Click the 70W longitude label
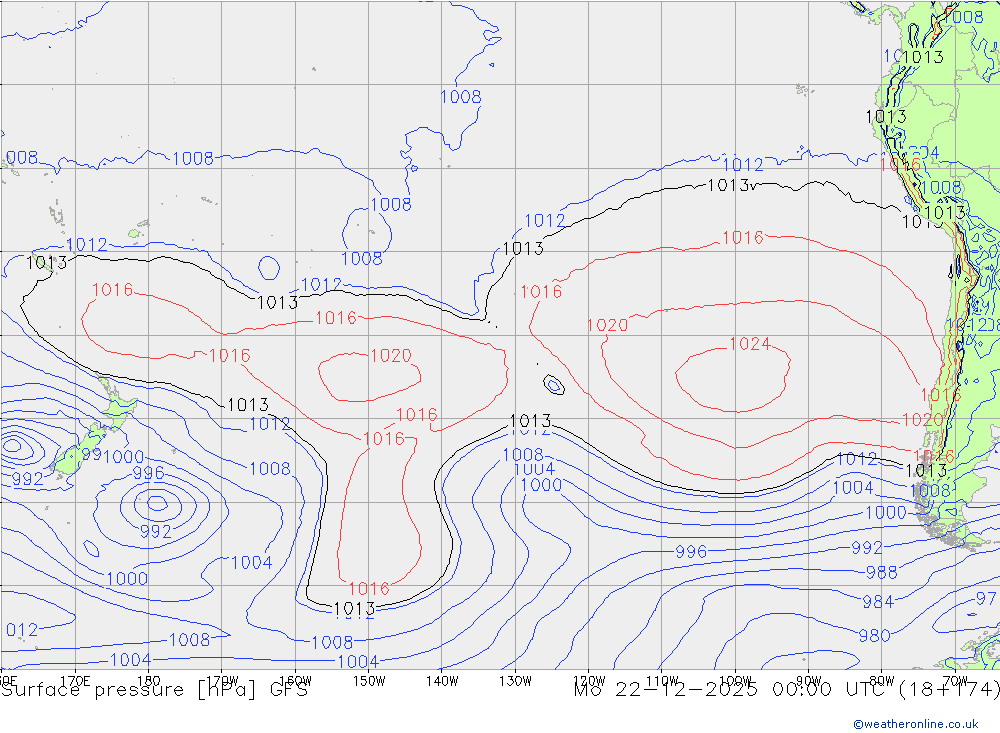Image resolution: width=1000 pixels, height=733 pixels. point(955,681)
